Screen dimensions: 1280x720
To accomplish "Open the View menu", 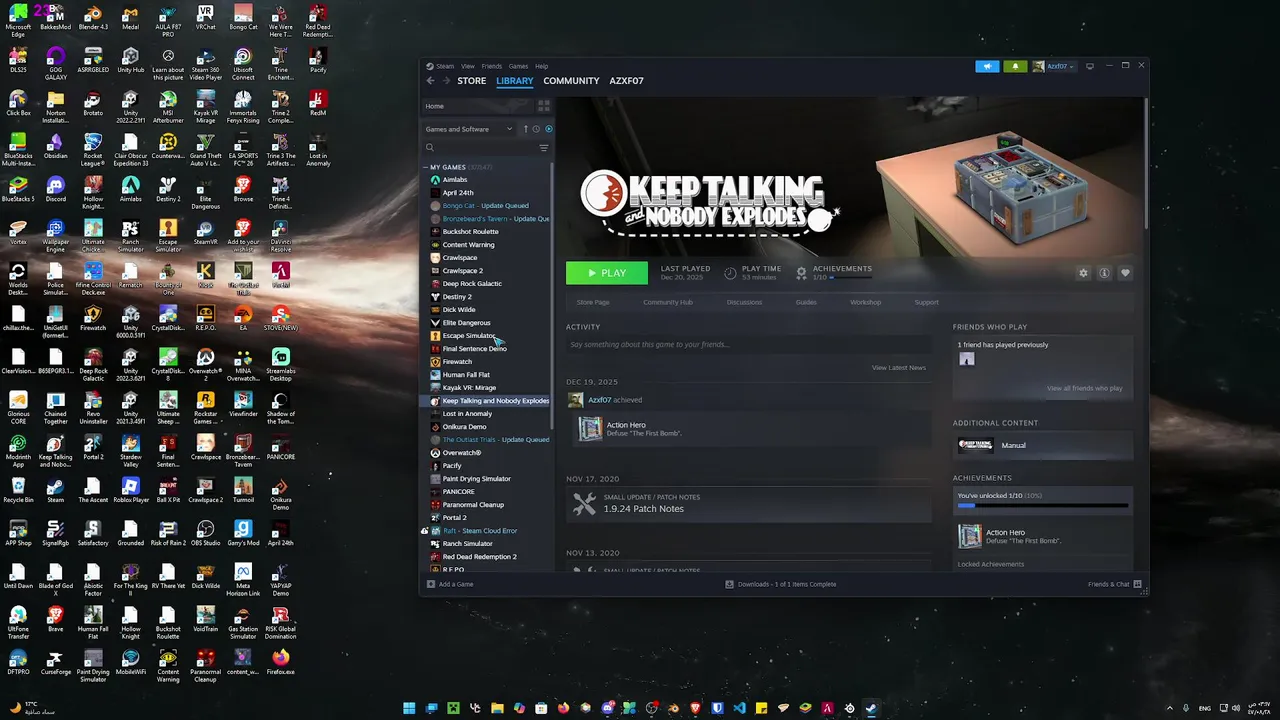I will pos(467,66).
